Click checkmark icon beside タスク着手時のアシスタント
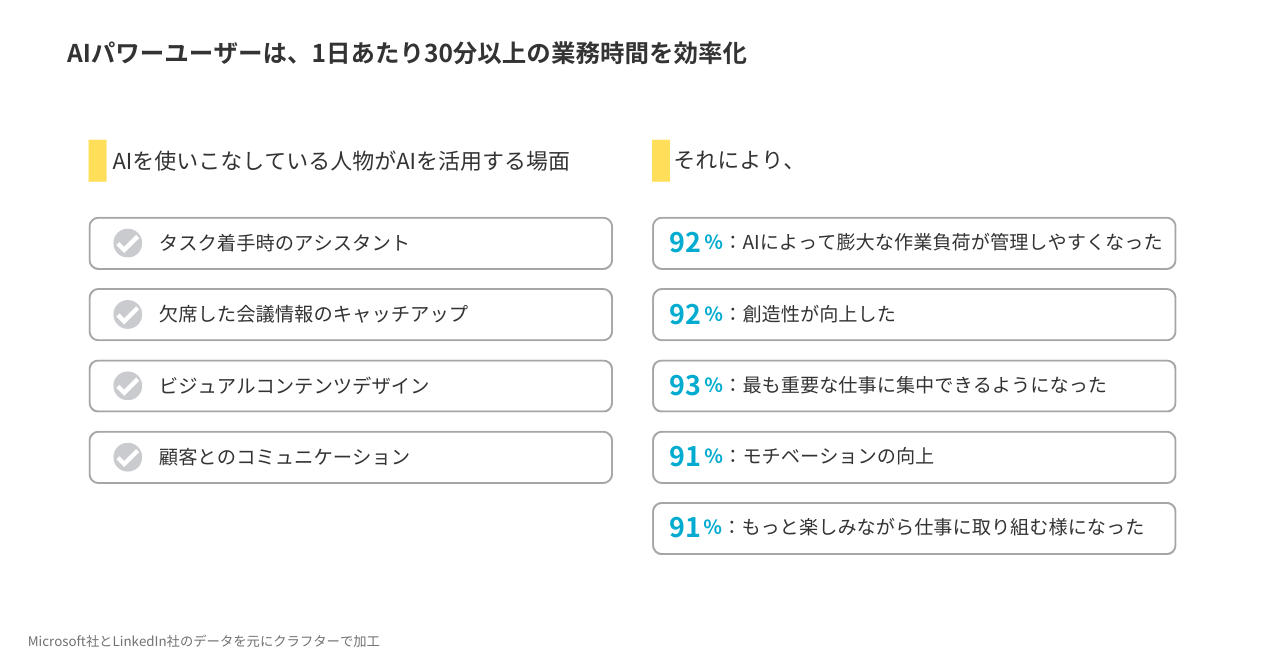The width and height of the screenshot is (1280, 670). click(x=127, y=243)
